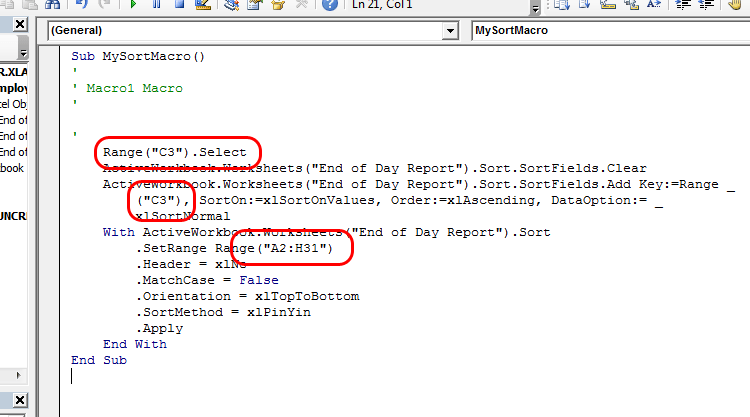The image size is (750, 417).
Task: Close the lower Properties pane with X
Action: (x=20, y=400)
